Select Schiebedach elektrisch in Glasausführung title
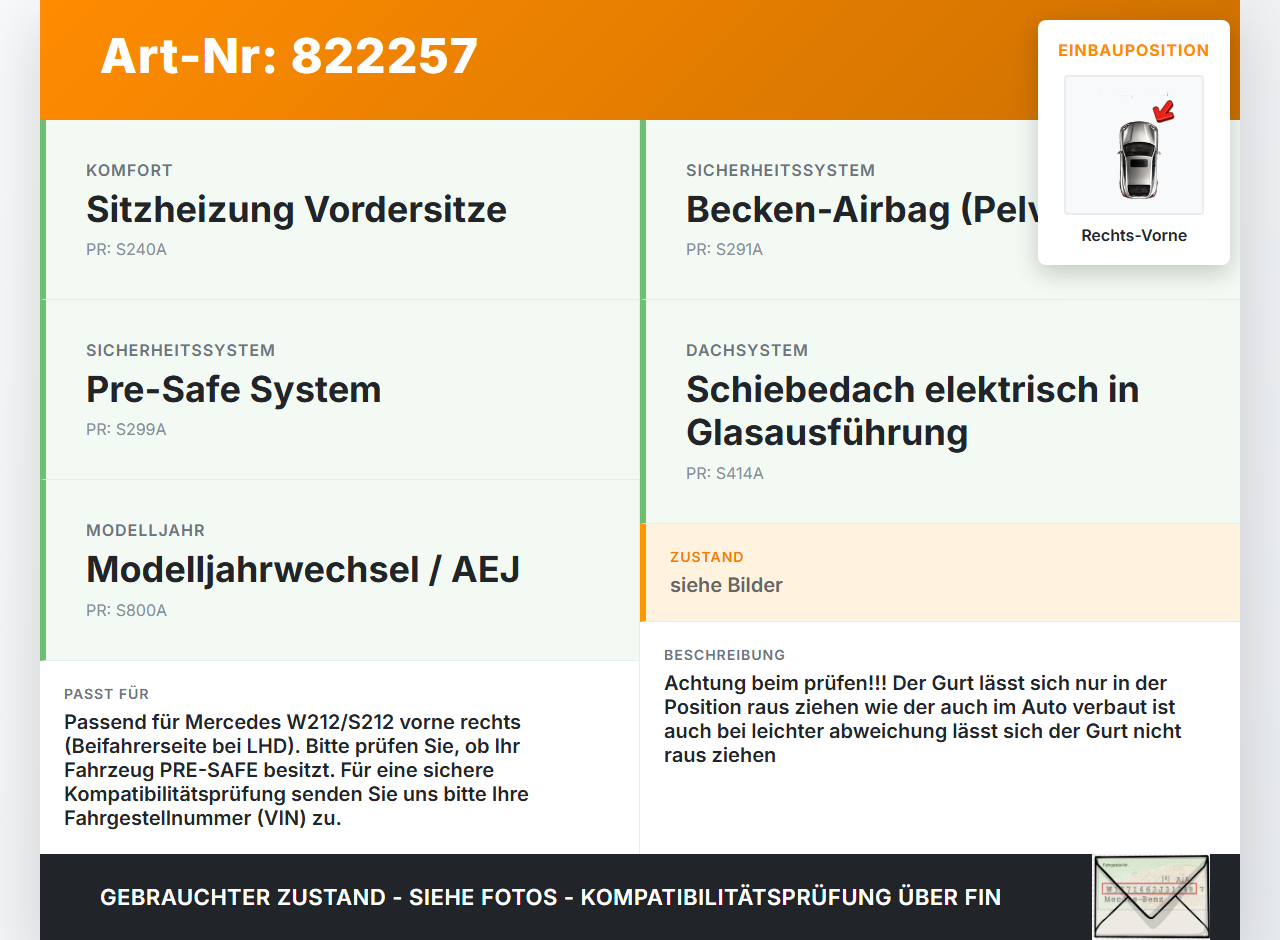The width and height of the screenshot is (1280, 940). point(912,411)
